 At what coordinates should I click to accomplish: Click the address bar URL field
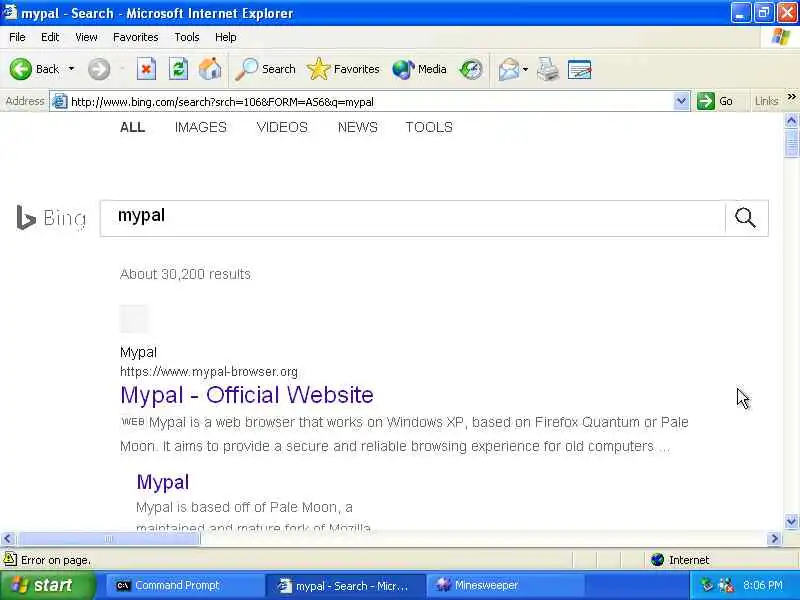pyautogui.click(x=370, y=102)
